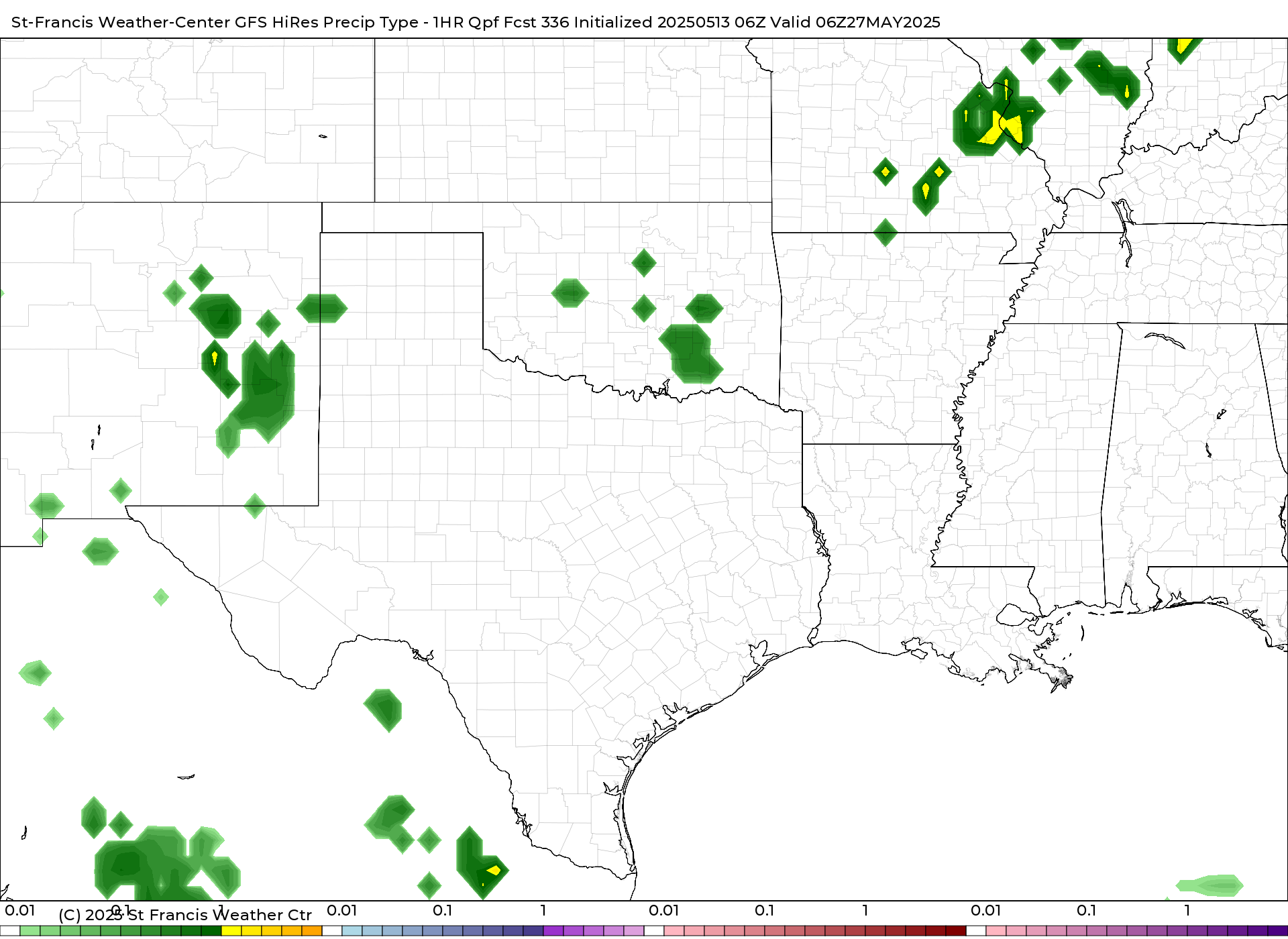Screen dimensions: 1288x939
Task: Click the orange legend swatch
Action: click(312, 931)
